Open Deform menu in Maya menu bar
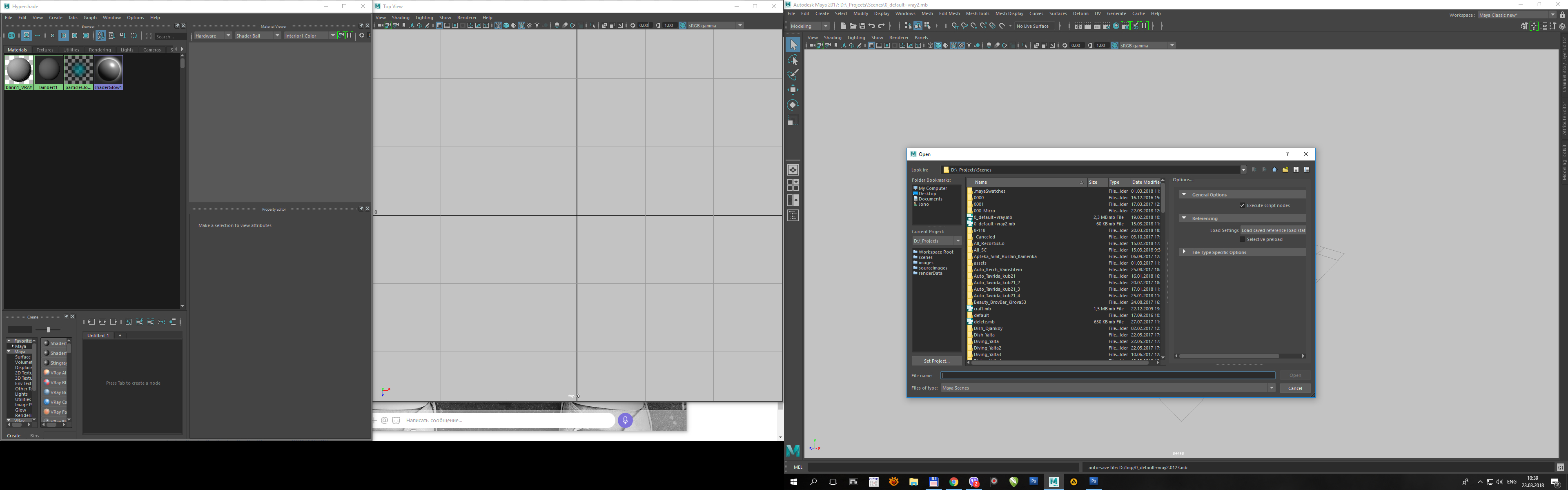 (1080, 13)
